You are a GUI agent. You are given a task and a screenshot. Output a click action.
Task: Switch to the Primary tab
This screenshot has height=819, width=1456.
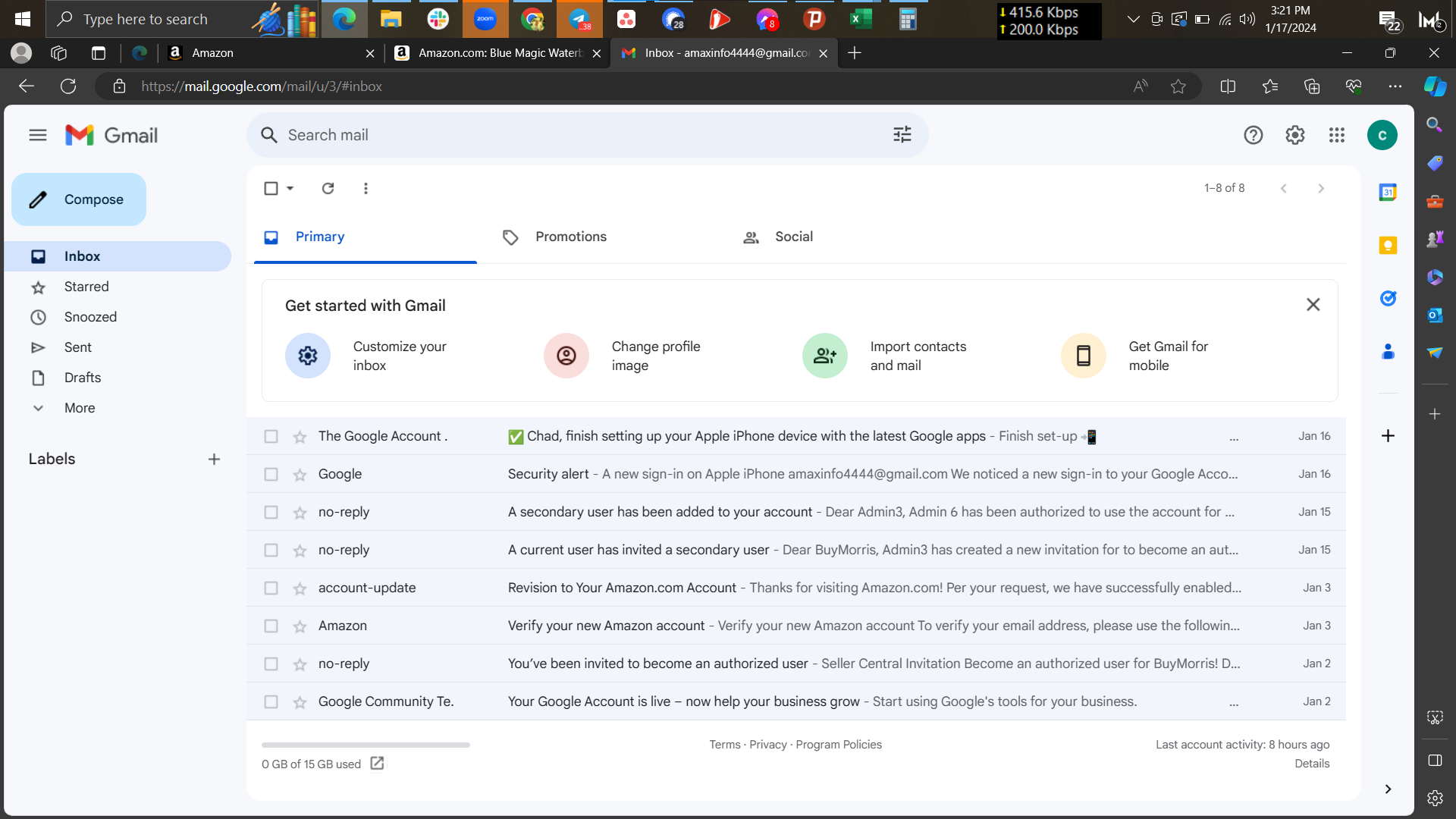click(x=366, y=237)
